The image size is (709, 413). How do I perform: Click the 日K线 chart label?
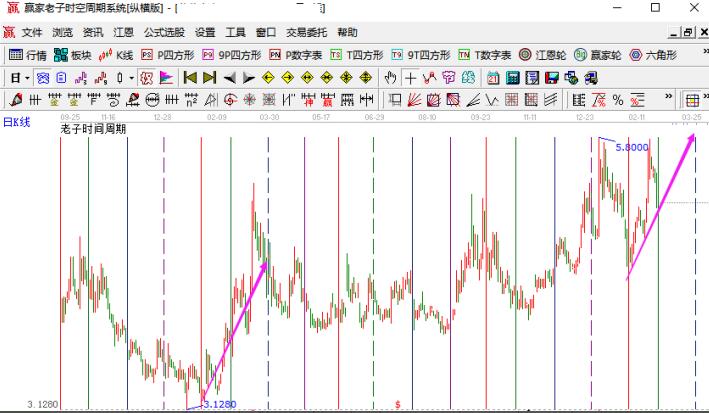17,121
